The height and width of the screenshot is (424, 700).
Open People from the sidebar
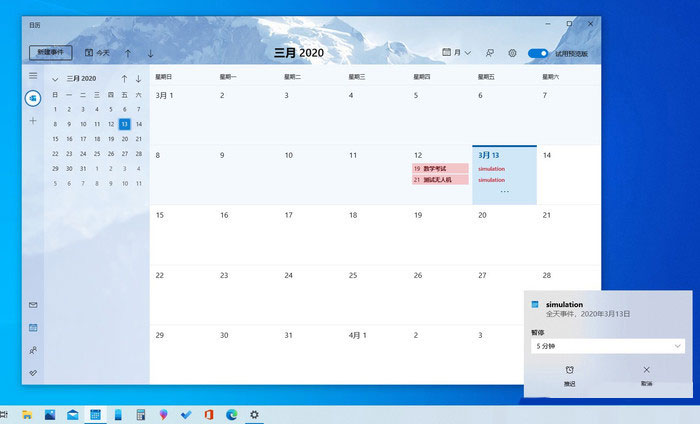click(33, 350)
